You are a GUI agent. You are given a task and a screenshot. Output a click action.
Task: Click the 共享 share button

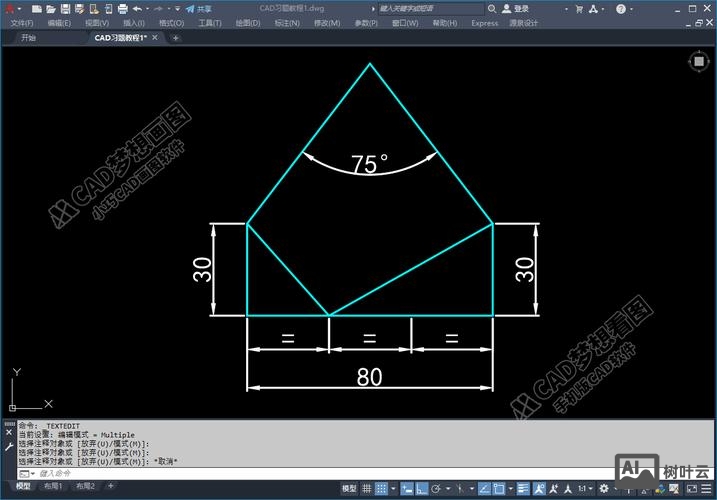click(x=198, y=8)
